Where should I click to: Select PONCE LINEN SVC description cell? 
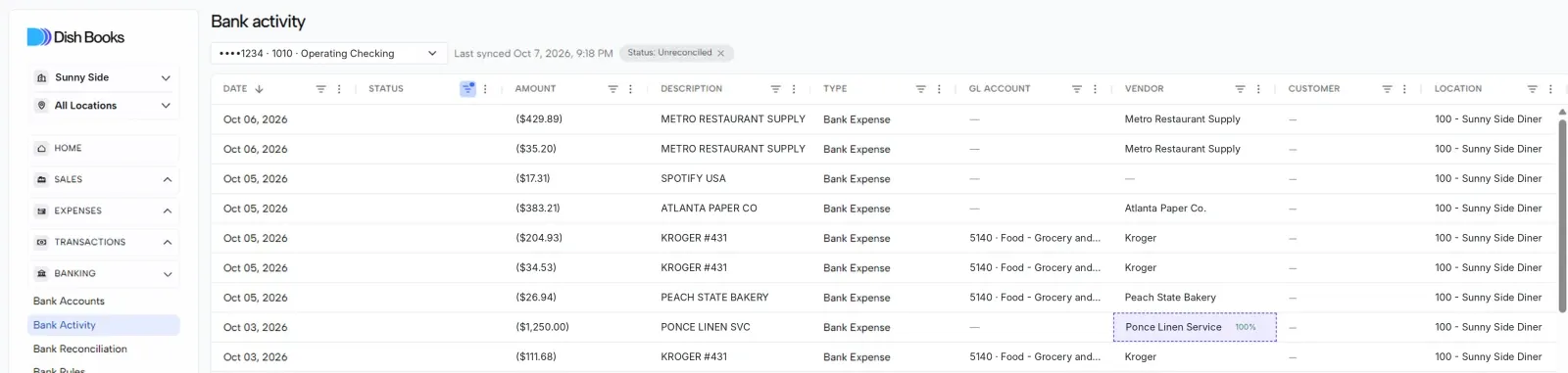click(x=706, y=327)
